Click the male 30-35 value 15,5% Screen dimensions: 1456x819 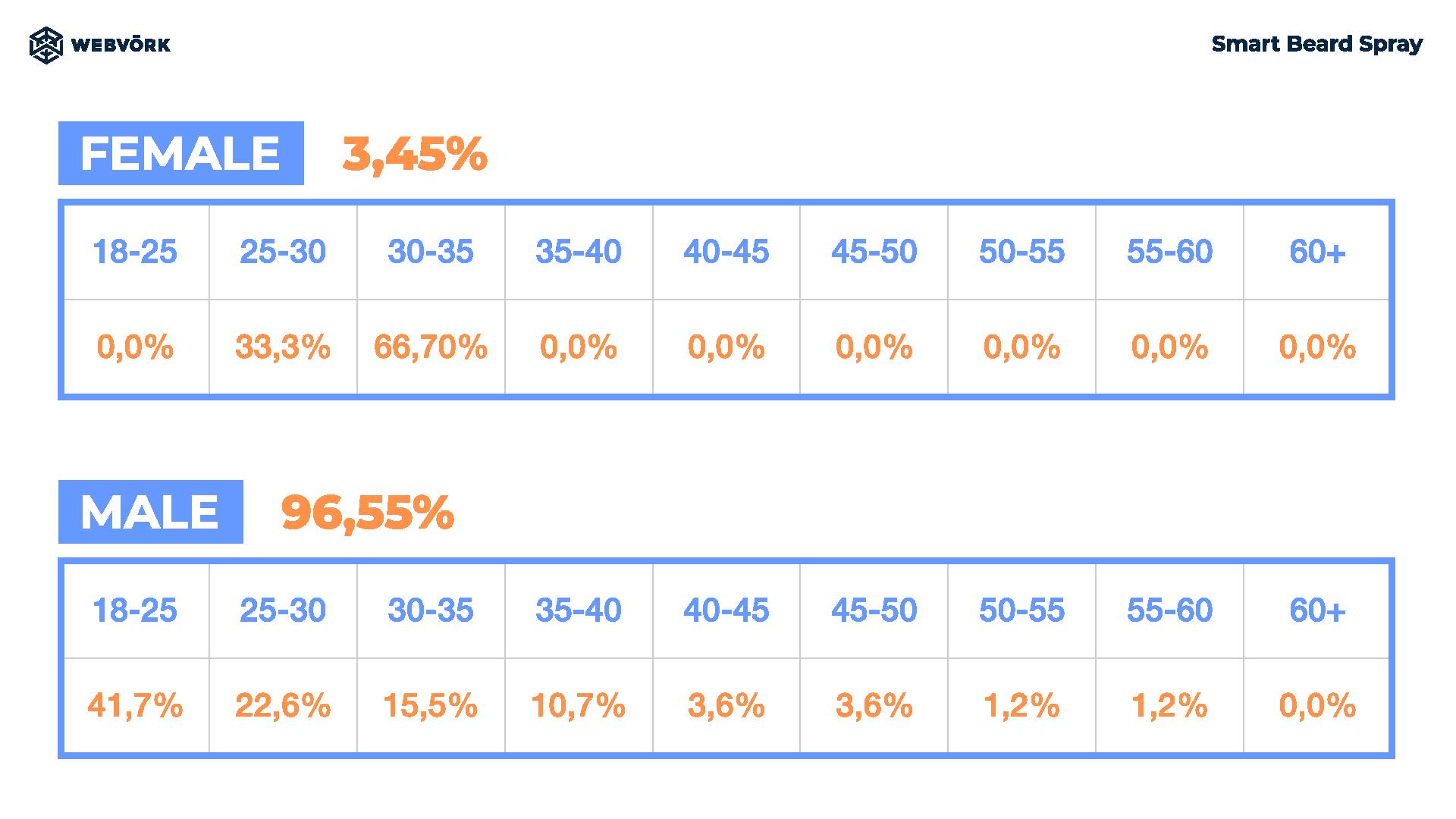tap(430, 706)
